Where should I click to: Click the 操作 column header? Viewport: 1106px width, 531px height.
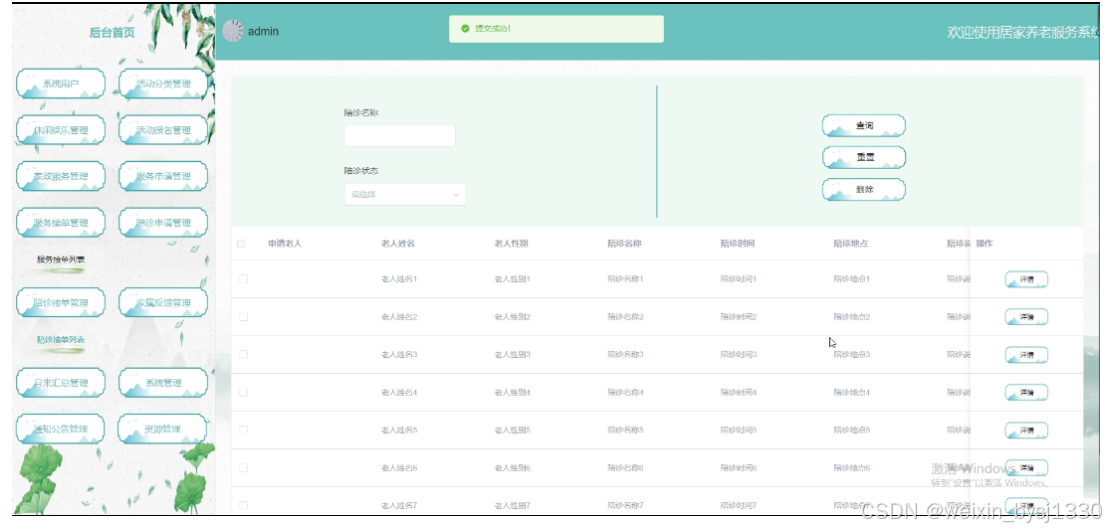click(985, 244)
